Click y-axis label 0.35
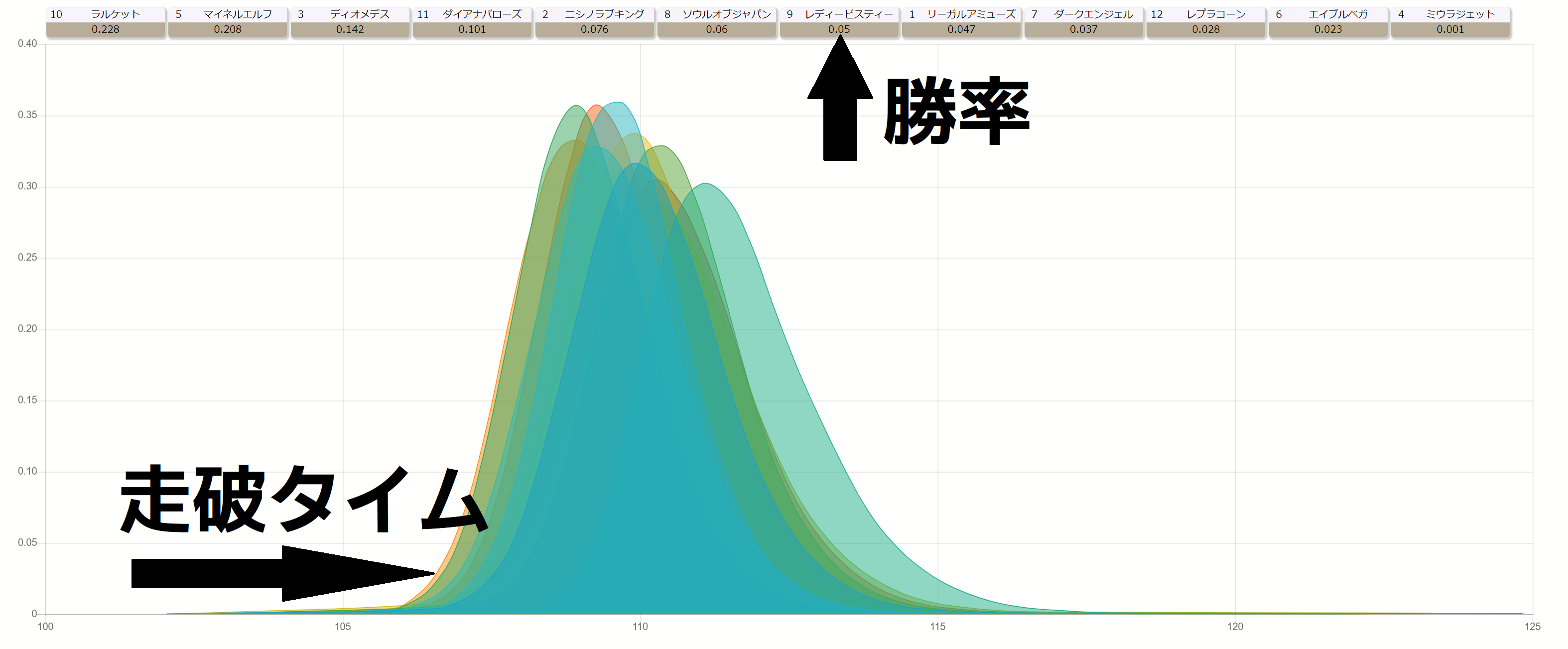This screenshot has width=1568, height=649. click(x=27, y=115)
